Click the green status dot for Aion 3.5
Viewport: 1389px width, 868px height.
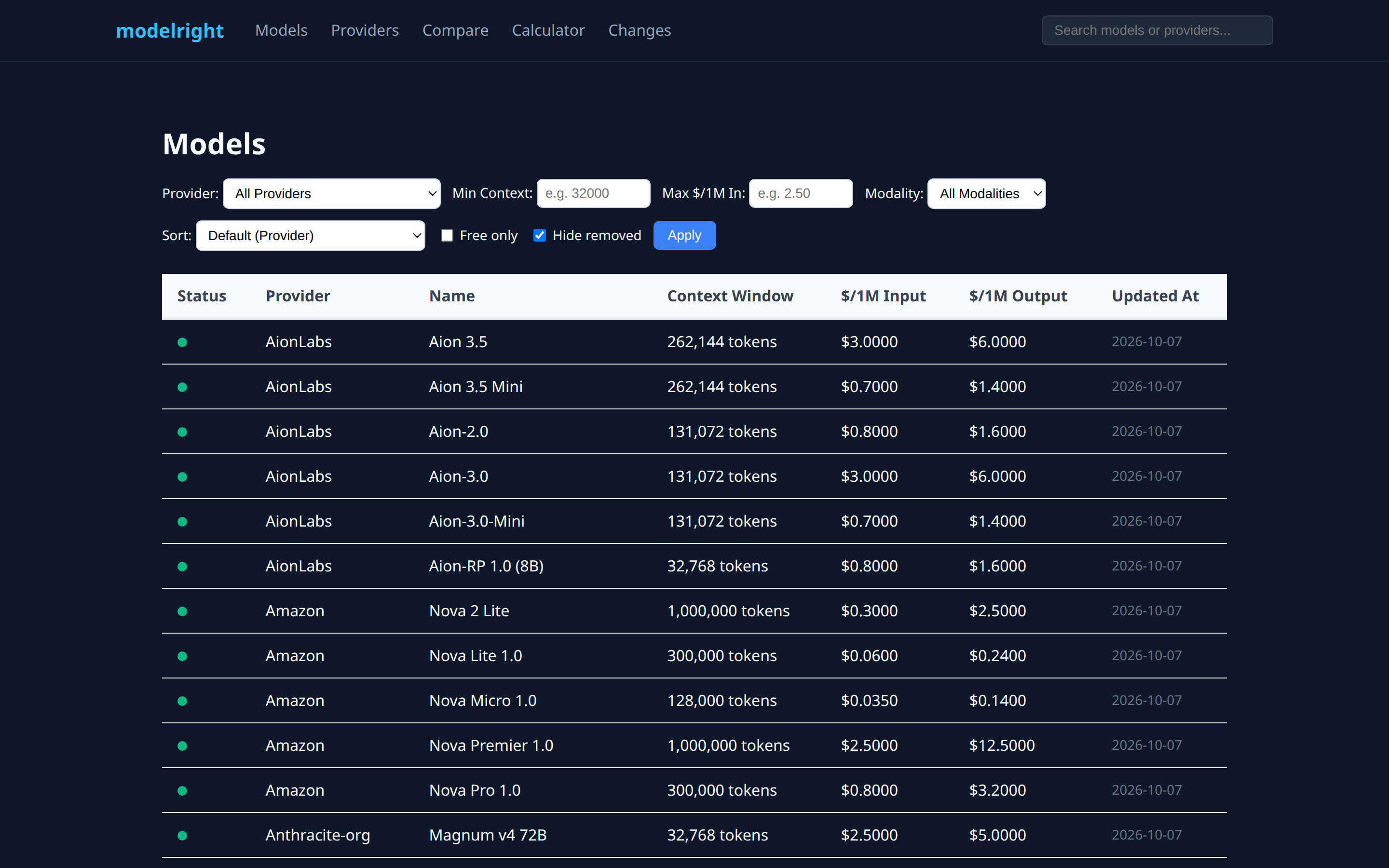click(182, 342)
